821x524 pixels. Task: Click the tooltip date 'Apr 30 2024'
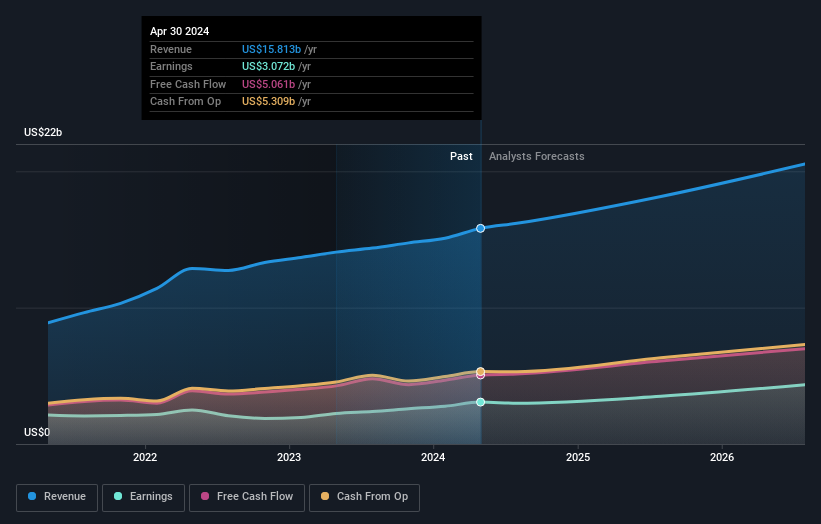pos(180,31)
